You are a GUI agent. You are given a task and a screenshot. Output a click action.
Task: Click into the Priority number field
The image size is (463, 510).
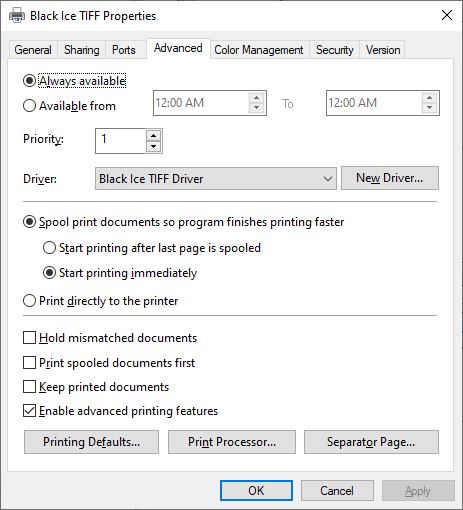(120, 141)
